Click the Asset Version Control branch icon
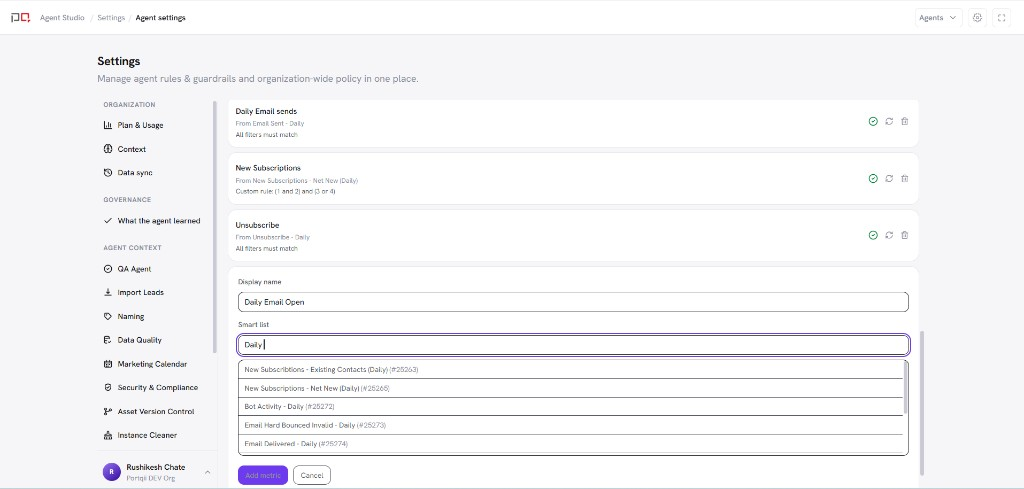The image size is (1024, 489). click(x=108, y=411)
